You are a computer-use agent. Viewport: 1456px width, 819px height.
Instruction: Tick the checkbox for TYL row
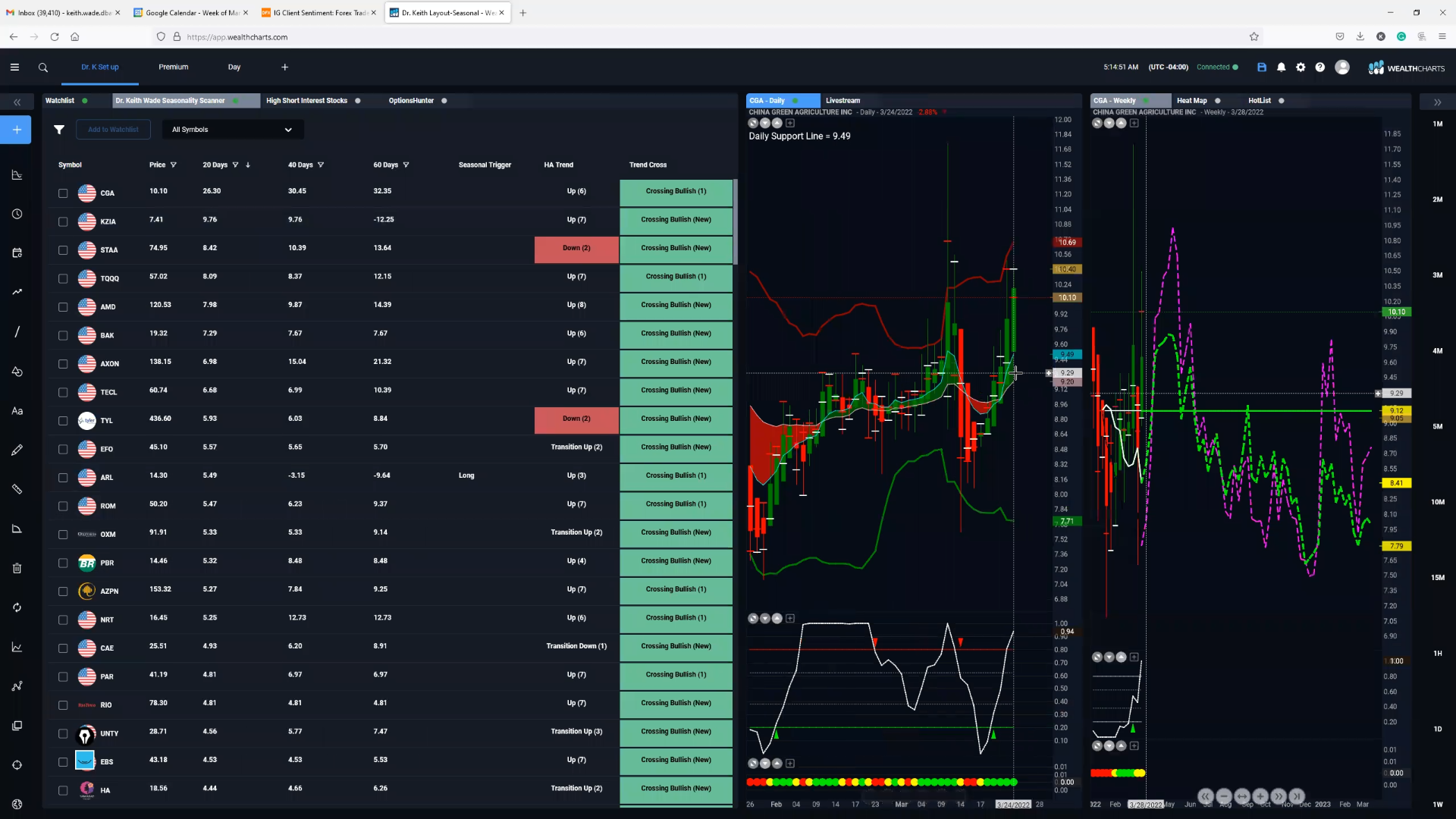coord(63,421)
